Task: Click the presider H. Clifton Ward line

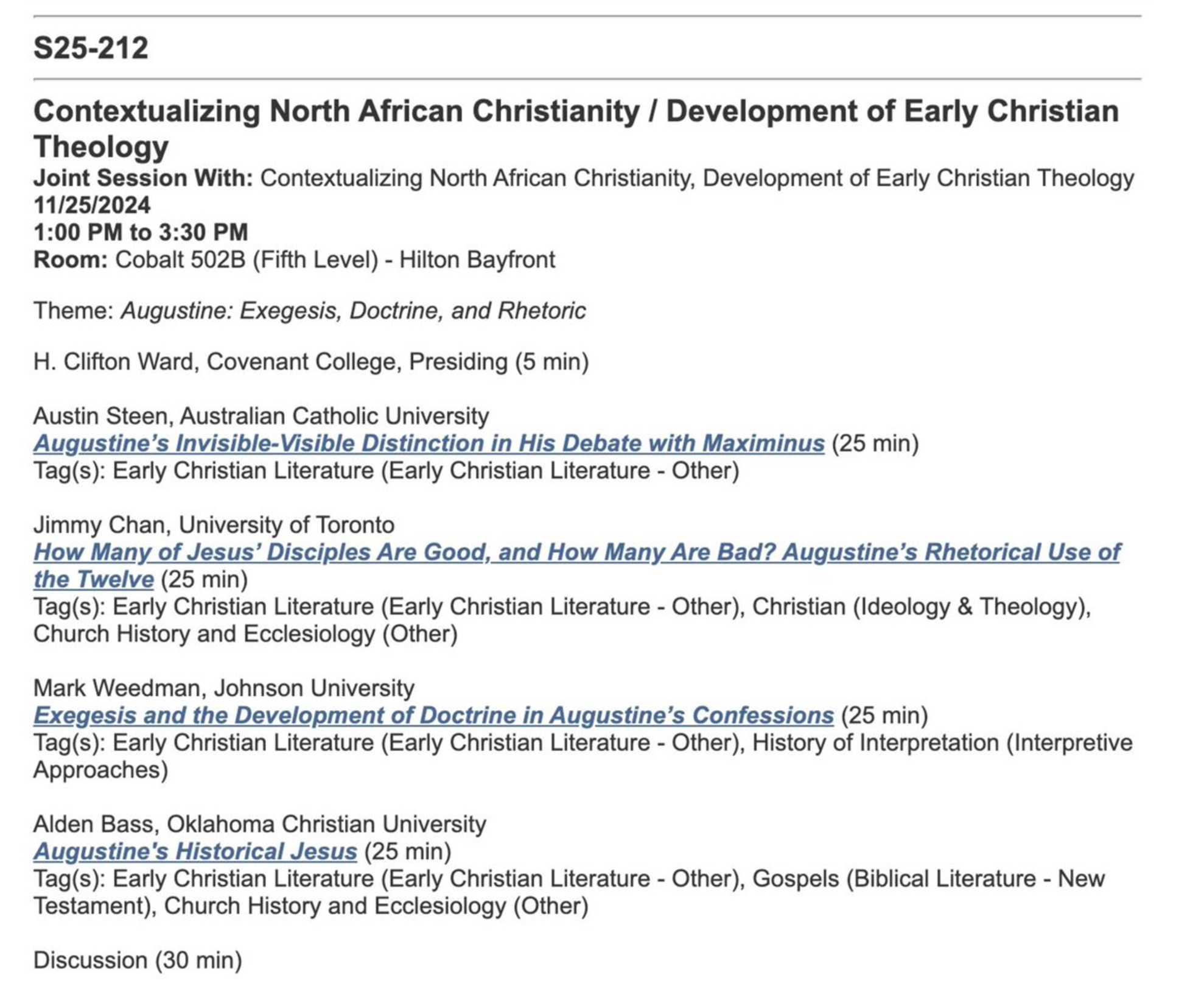Action: click(310, 362)
